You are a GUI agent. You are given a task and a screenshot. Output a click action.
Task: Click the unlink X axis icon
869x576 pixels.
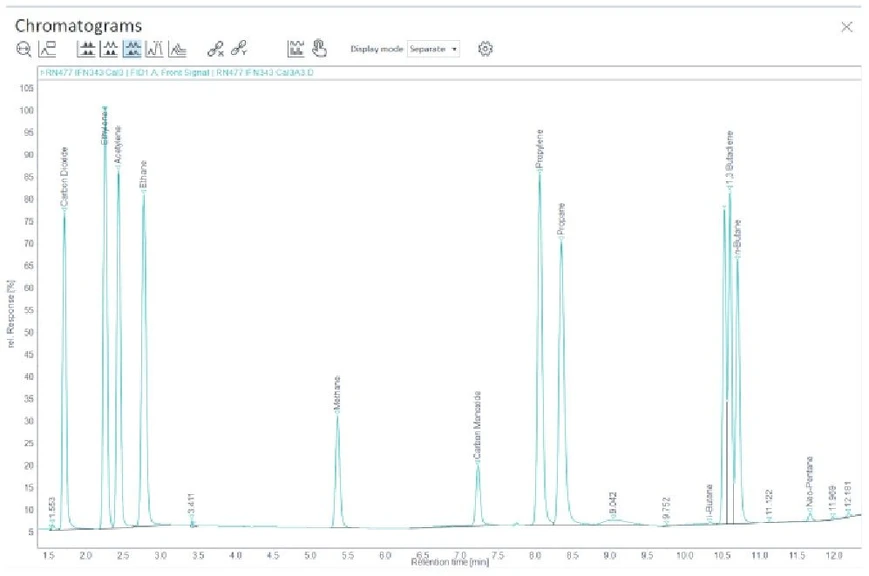pyautogui.click(x=215, y=49)
